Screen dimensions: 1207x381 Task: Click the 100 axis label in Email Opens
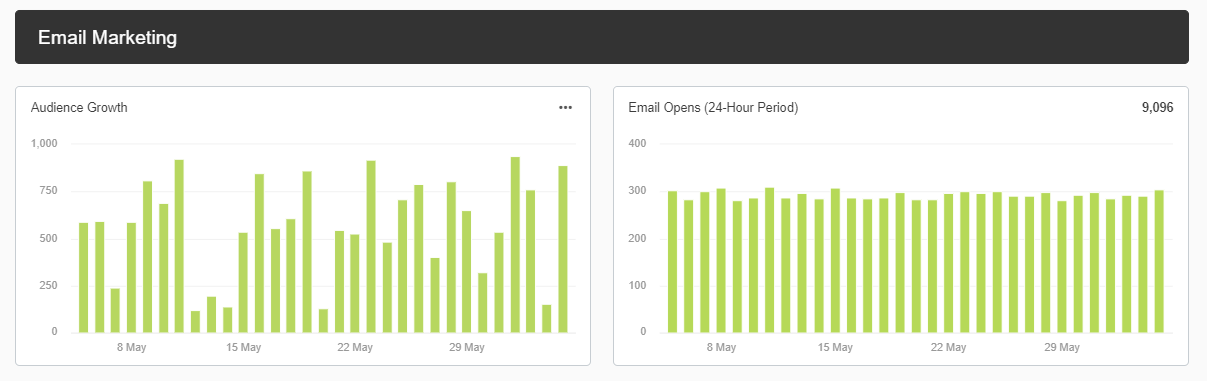click(x=637, y=286)
